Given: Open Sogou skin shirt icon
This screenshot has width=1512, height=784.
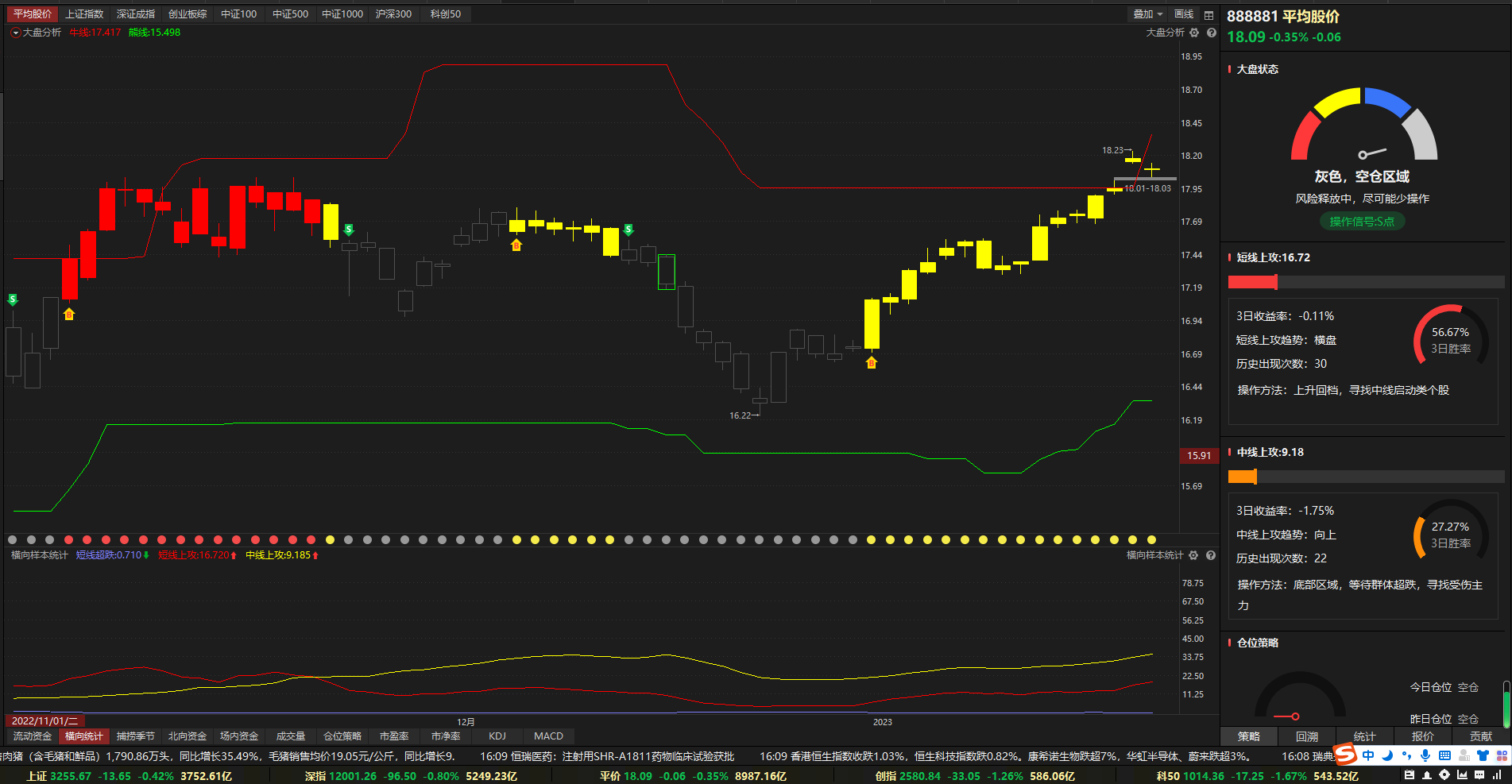Looking at the screenshot, I should tap(1483, 755).
